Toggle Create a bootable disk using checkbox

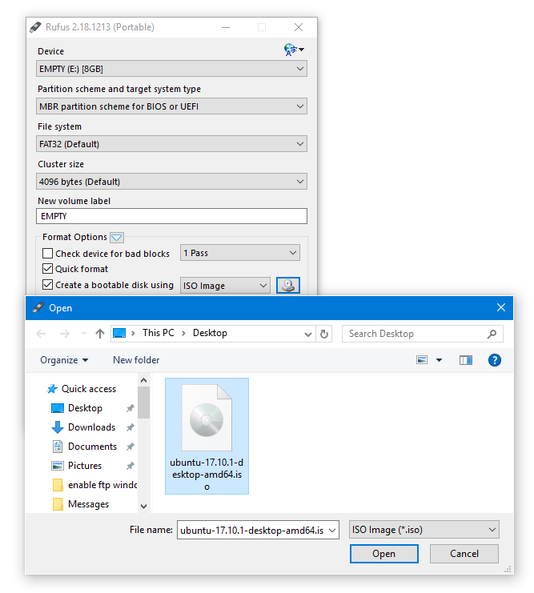48,285
